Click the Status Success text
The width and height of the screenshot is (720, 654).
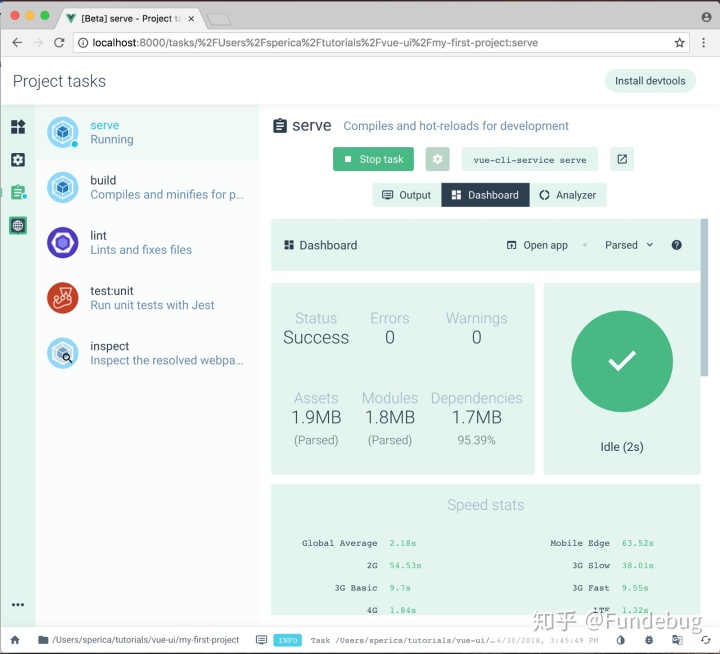tap(316, 337)
